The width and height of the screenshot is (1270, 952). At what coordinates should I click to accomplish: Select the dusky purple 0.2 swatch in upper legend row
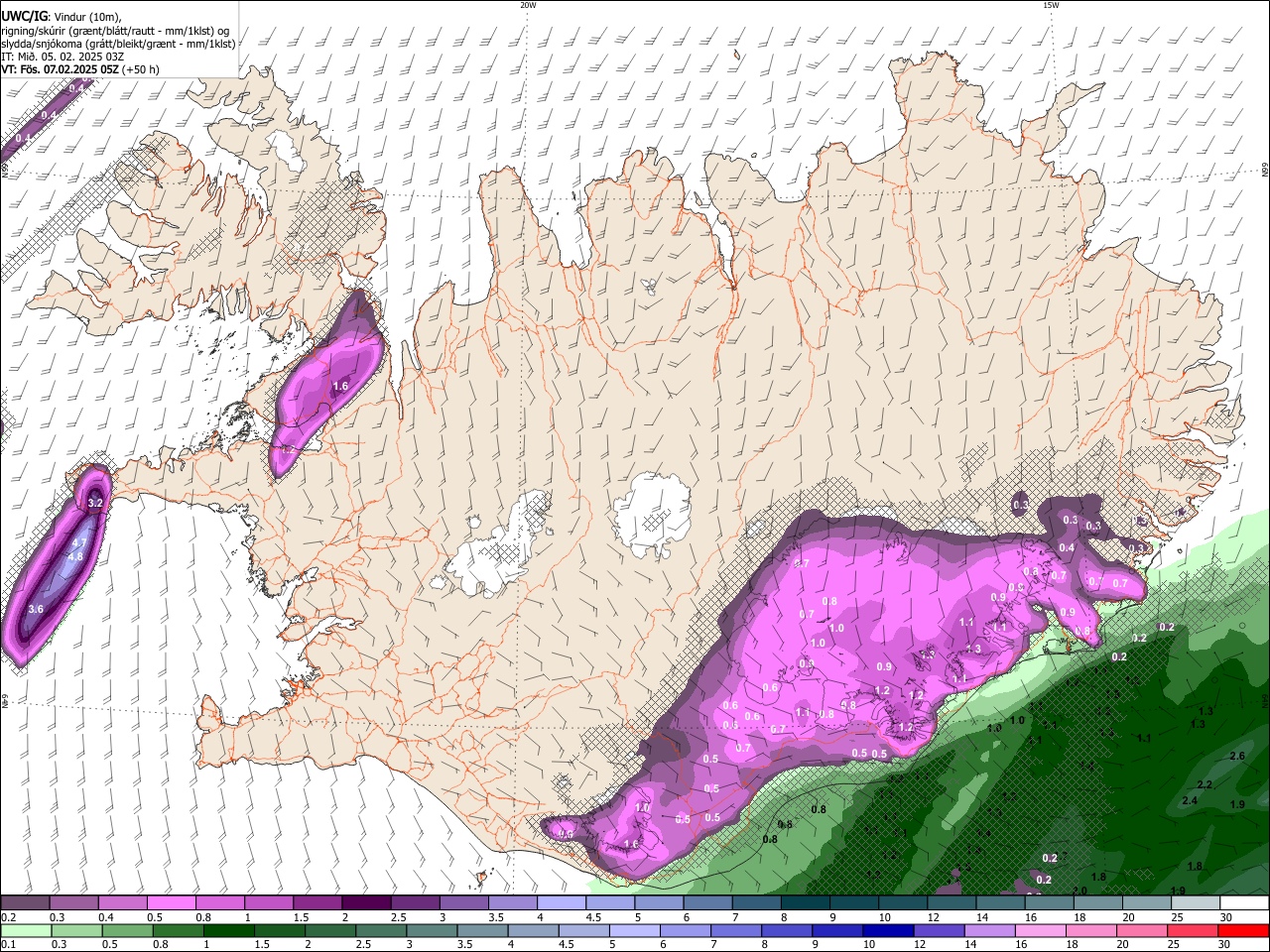(25, 903)
